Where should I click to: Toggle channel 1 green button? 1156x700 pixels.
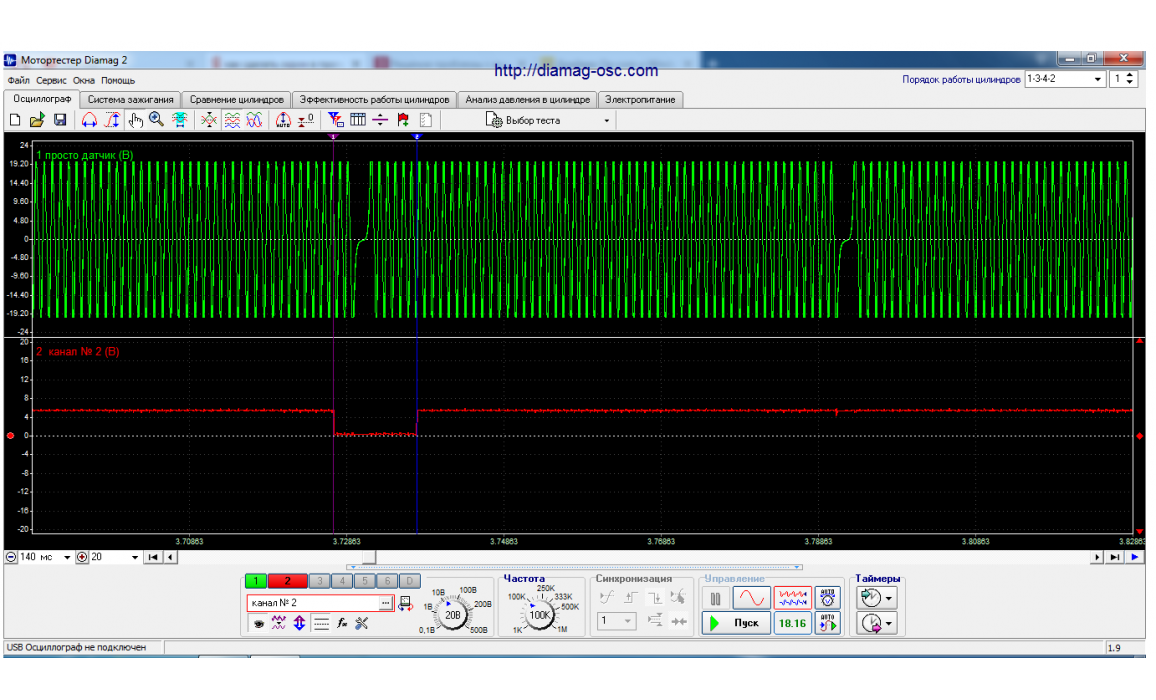point(256,581)
